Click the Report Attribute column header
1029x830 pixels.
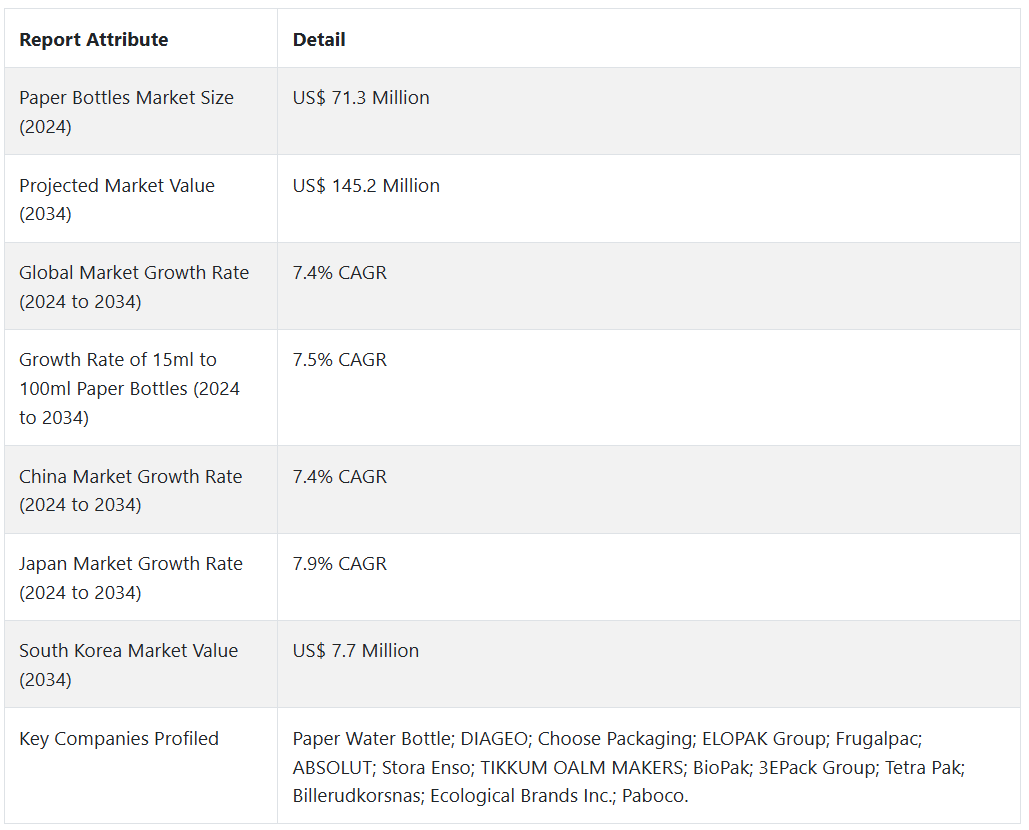pyautogui.click(x=93, y=39)
